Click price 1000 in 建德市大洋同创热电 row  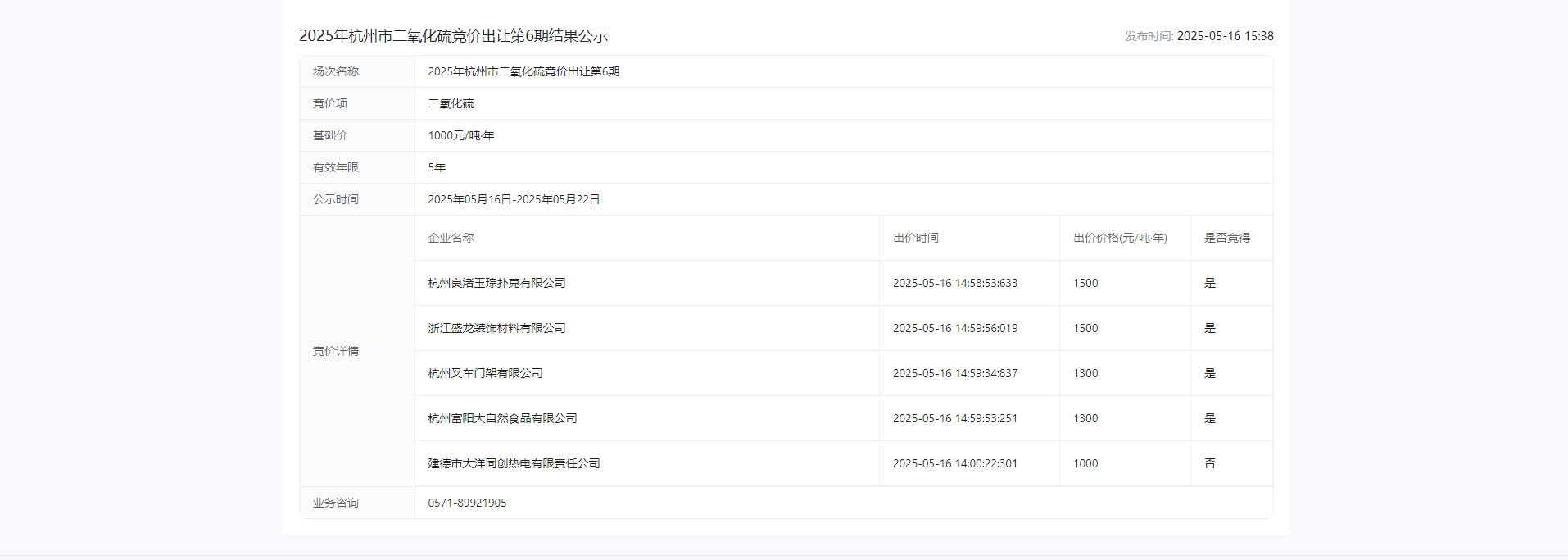(1085, 463)
